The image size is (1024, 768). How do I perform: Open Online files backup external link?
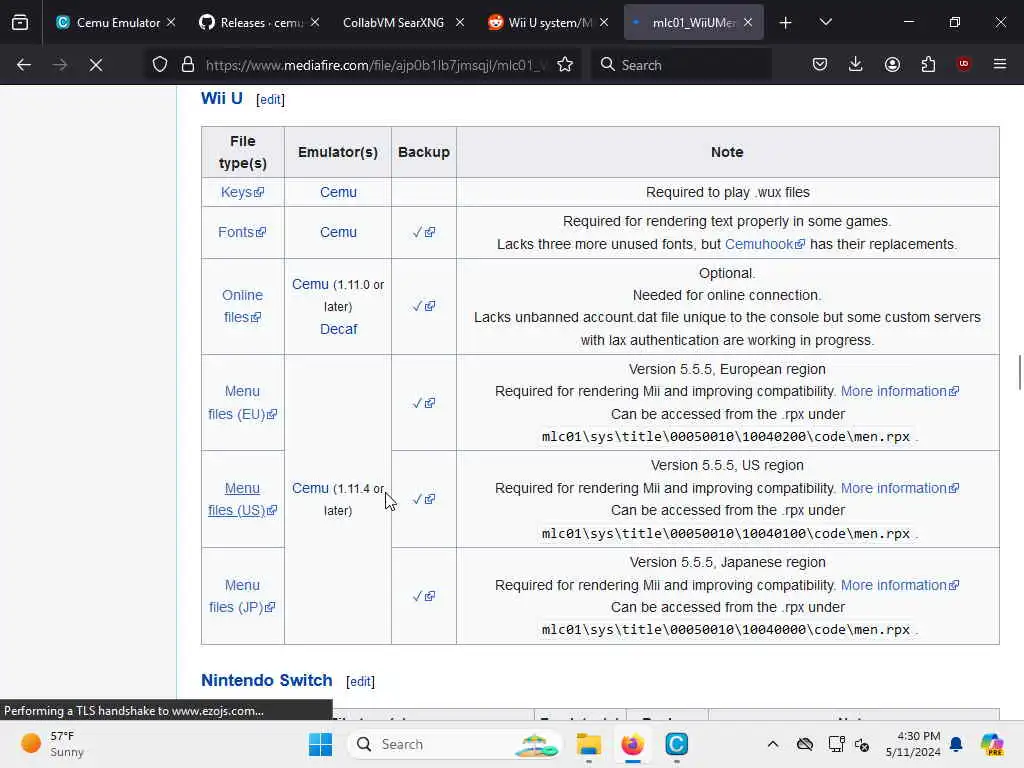click(x=424, y=306)
